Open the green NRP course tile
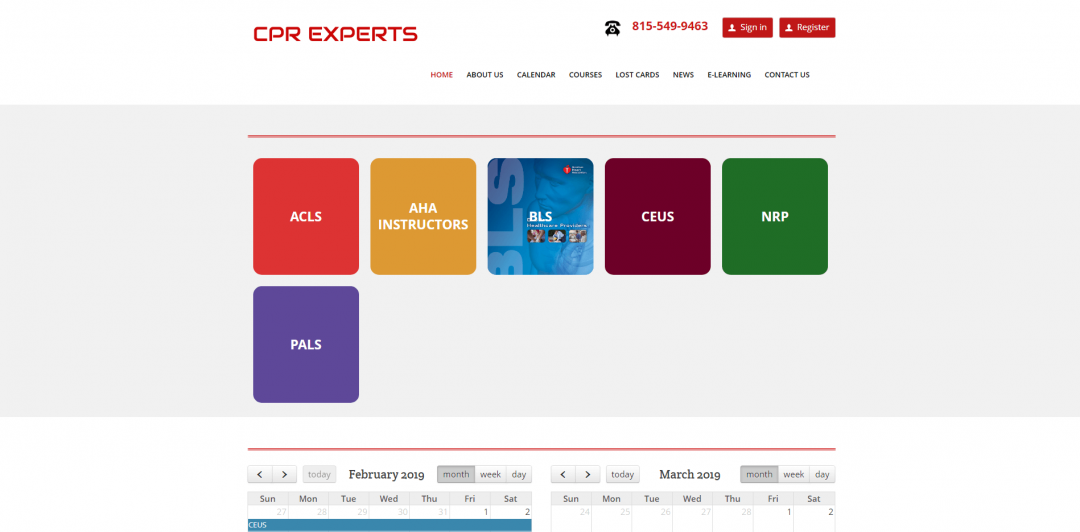The width and height of the screenshot is (1080, 532). tap(775, 216)
